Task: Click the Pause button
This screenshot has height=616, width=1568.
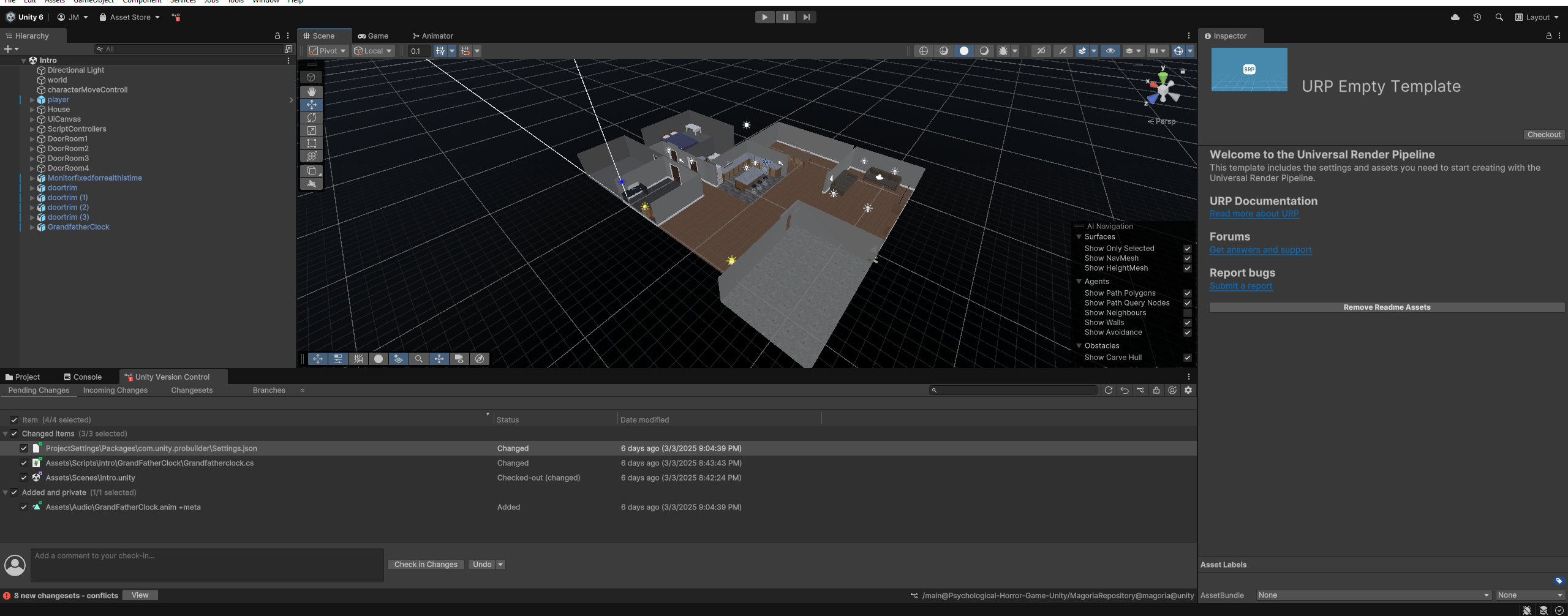Action: click(x=785, y=17)
